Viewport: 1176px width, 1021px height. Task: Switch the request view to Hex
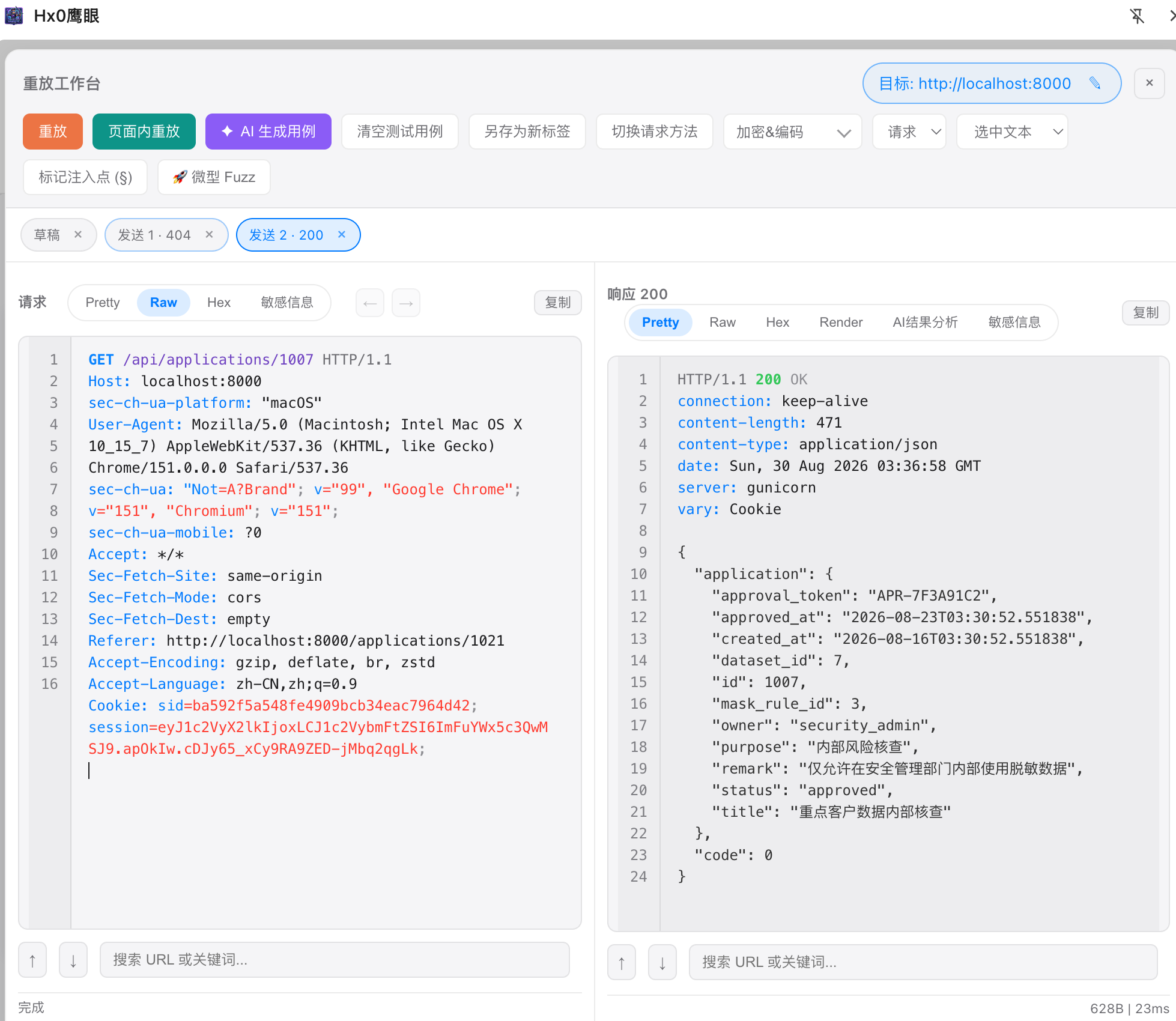(x=219, y=303)
